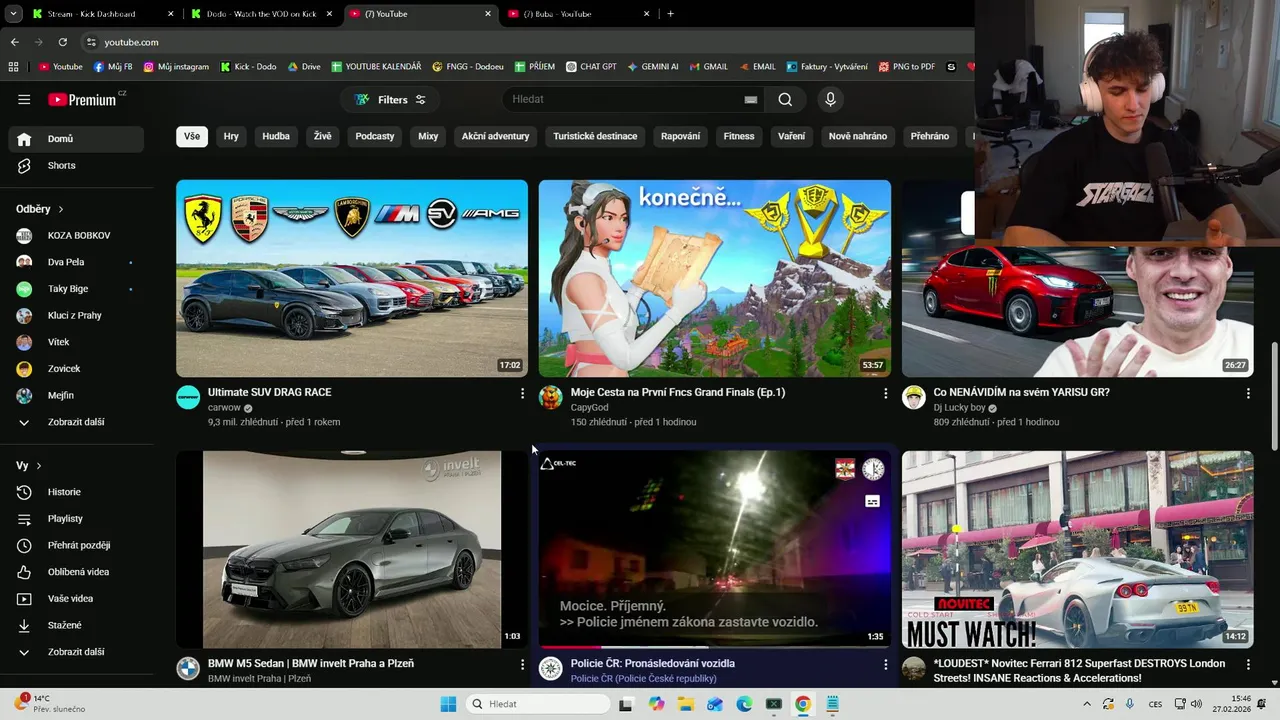The height and width of the screenshot is (720, 1280).
Task: Show hidden system tray icons chevron
Action: (x=1087, y=704)
